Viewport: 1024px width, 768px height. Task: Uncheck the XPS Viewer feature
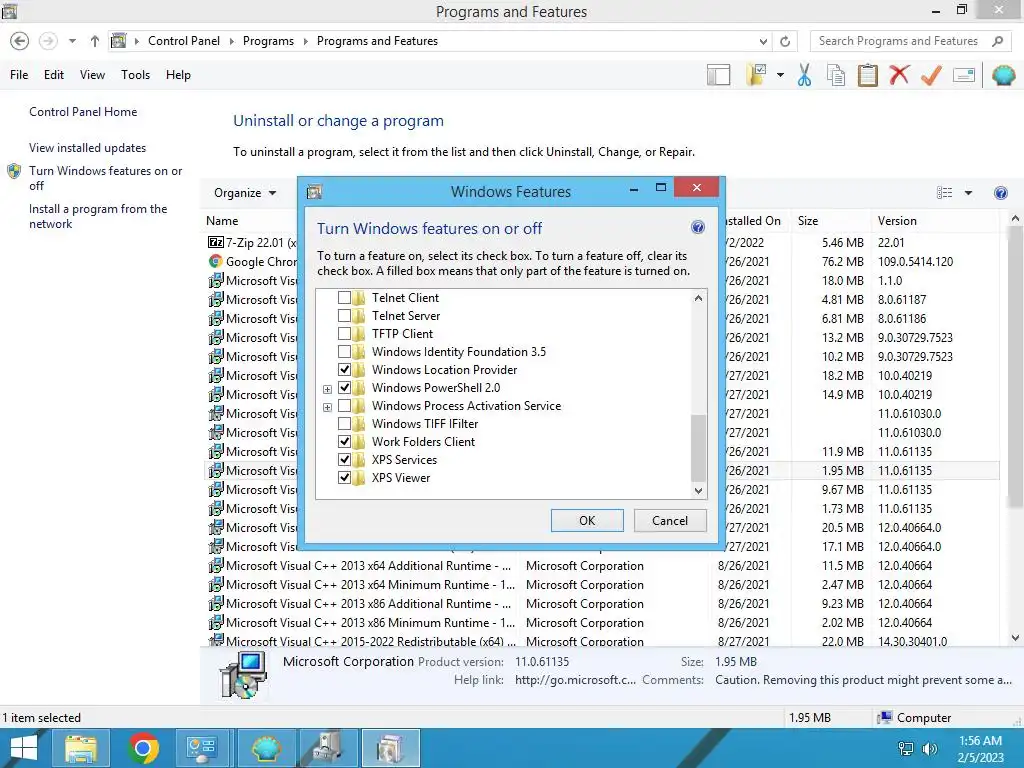(344, 477)
